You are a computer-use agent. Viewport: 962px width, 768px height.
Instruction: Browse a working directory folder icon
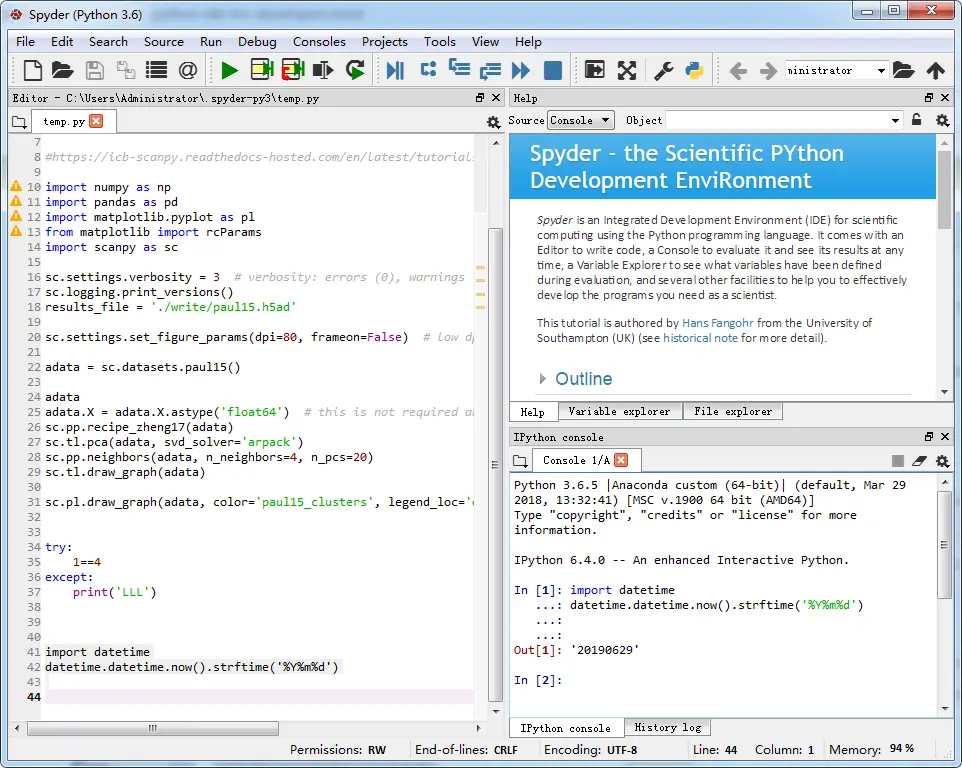pyautogui.click(x=903, y=71)
